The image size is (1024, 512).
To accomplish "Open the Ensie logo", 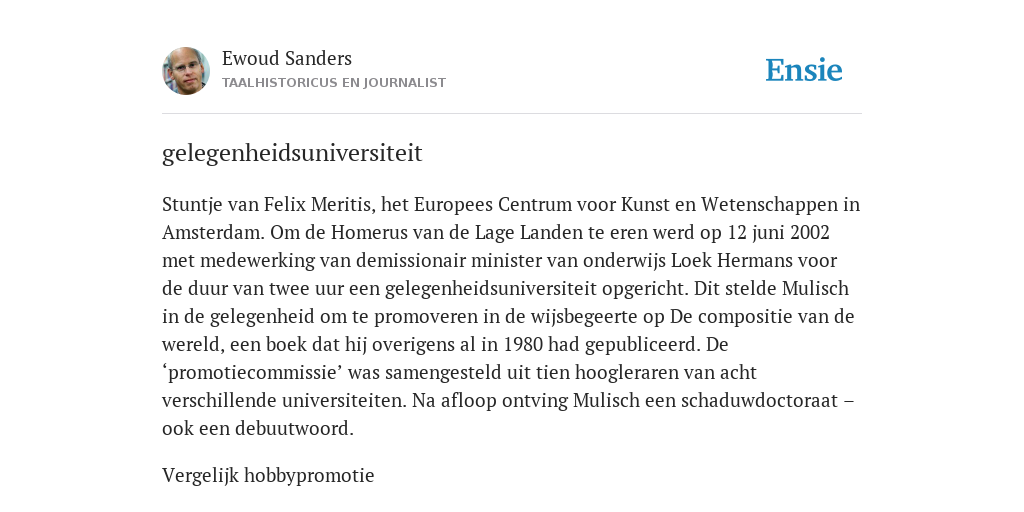I will pyautogui.click(x=804, y=71).
